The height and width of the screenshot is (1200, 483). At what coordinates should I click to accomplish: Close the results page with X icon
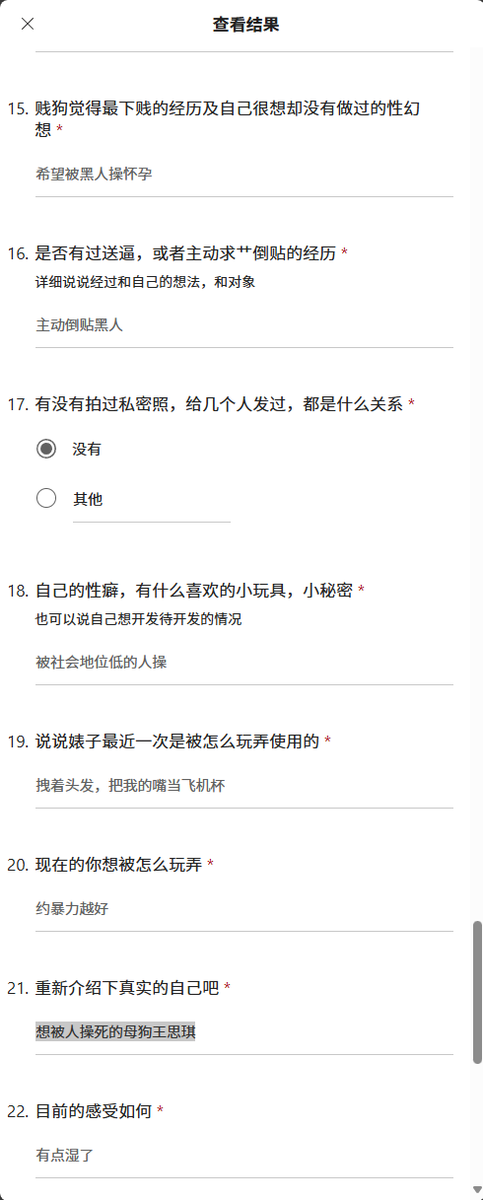pos(27,24)
